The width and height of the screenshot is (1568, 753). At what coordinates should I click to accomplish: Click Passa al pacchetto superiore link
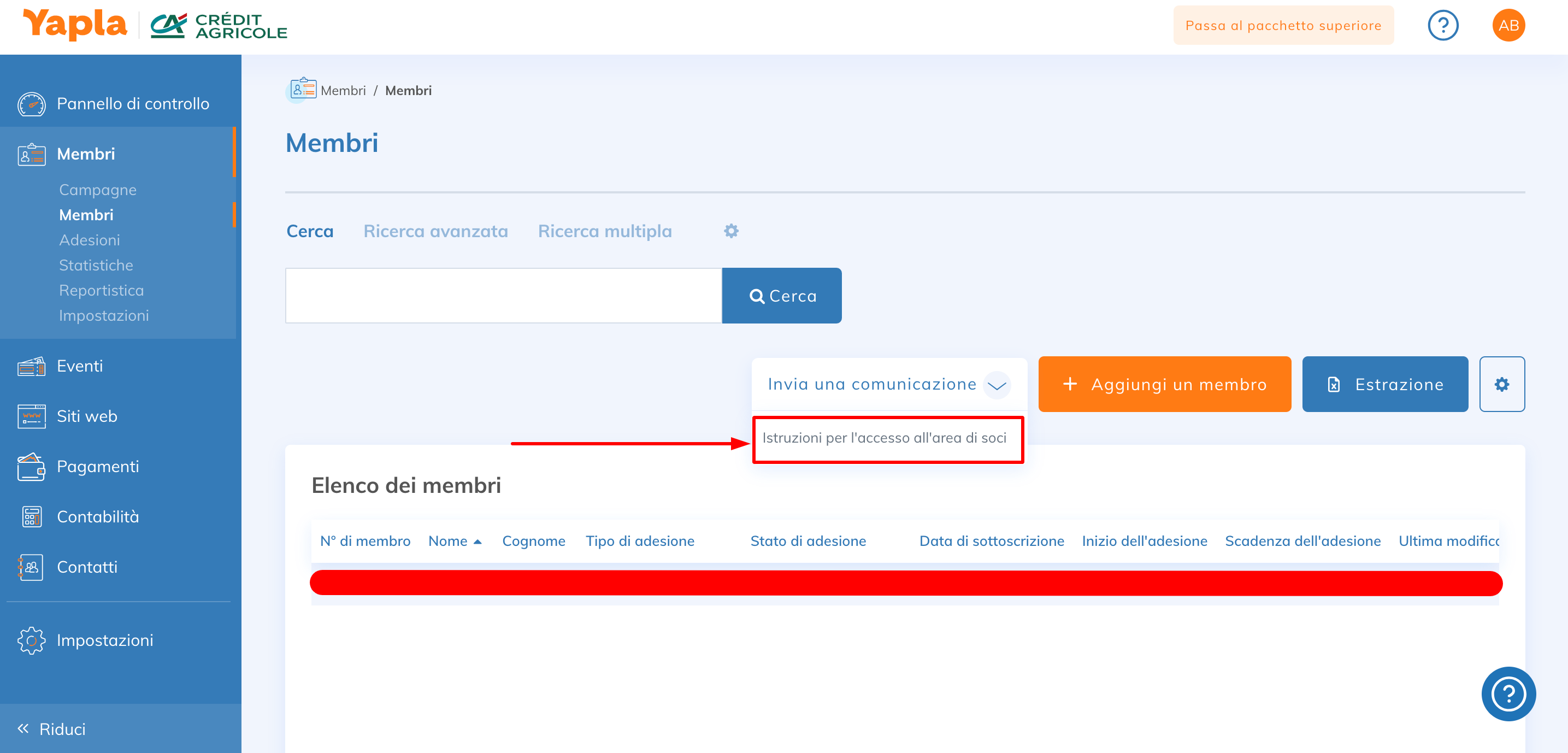(1283, 26)
